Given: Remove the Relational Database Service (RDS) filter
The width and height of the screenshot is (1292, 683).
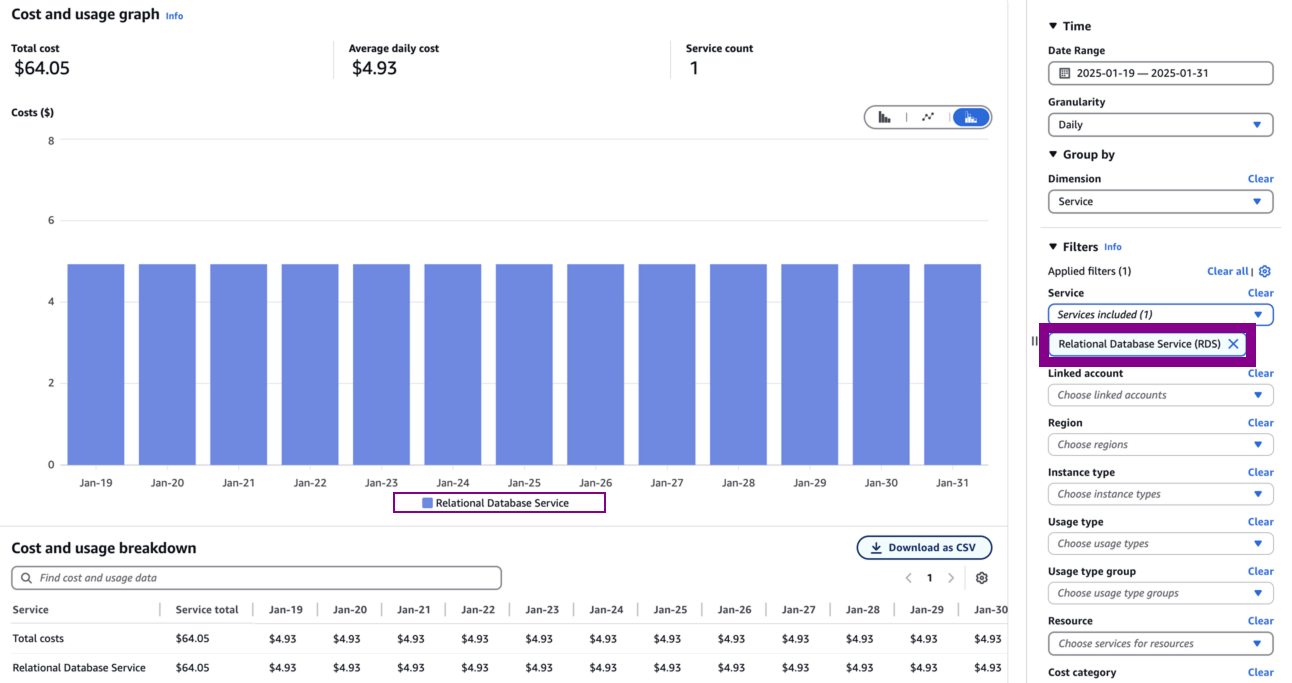Looking at the screenshot, I should click(x=1233, y=344).
